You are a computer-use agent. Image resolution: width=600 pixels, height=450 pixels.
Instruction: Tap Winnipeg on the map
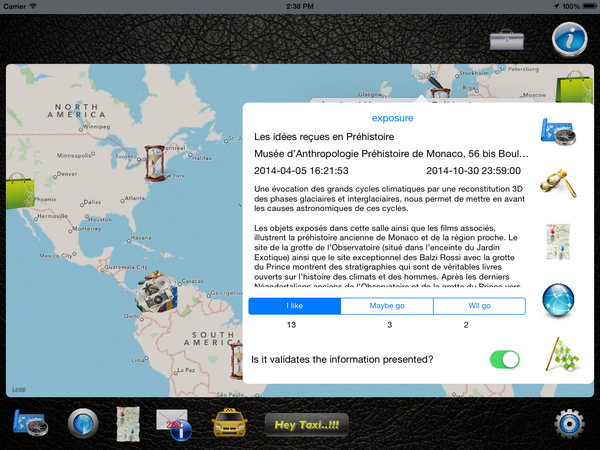tap(94, 127)
